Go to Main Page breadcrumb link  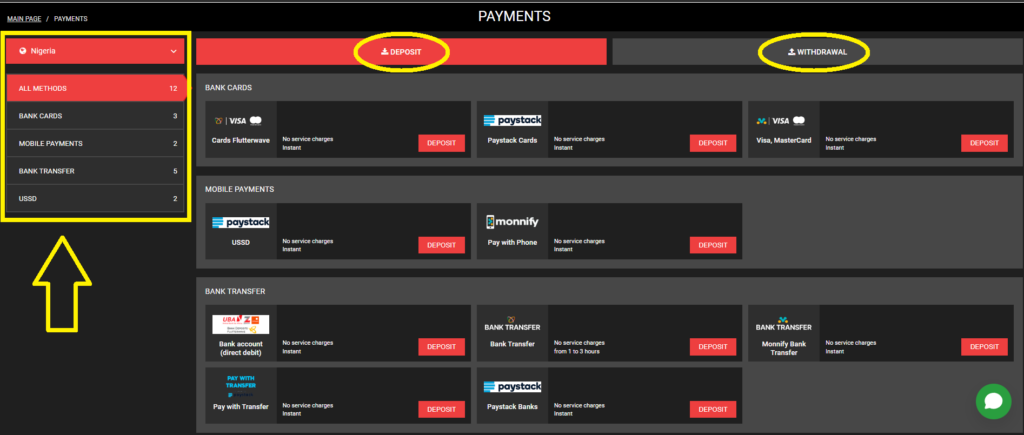(x=24, y=19)
